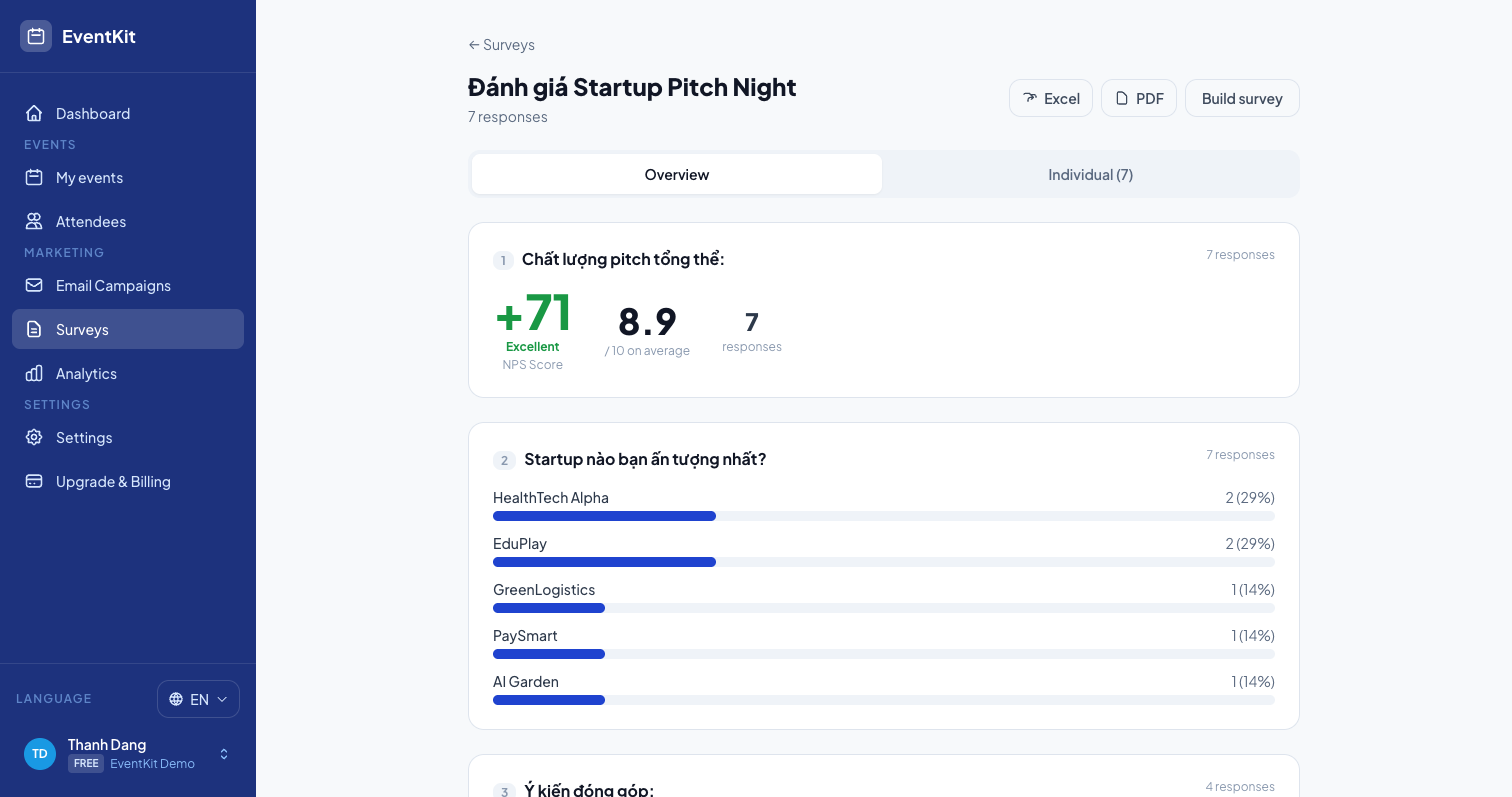This screenshot has width=1512, height=797.
Task: Click the Dashboard home icon
Action: tap(34, 113)
